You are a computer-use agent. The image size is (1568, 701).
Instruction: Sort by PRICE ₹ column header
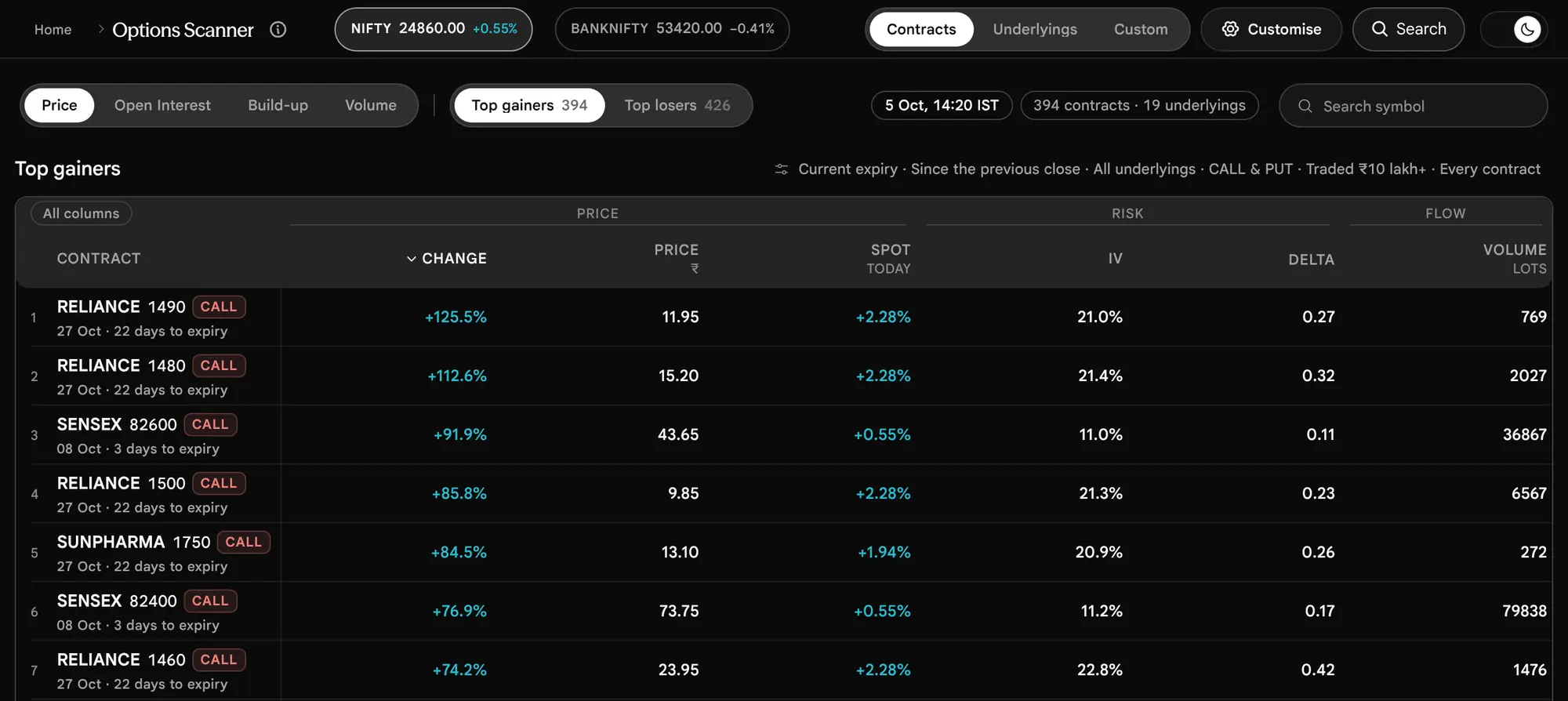point(676,258)
